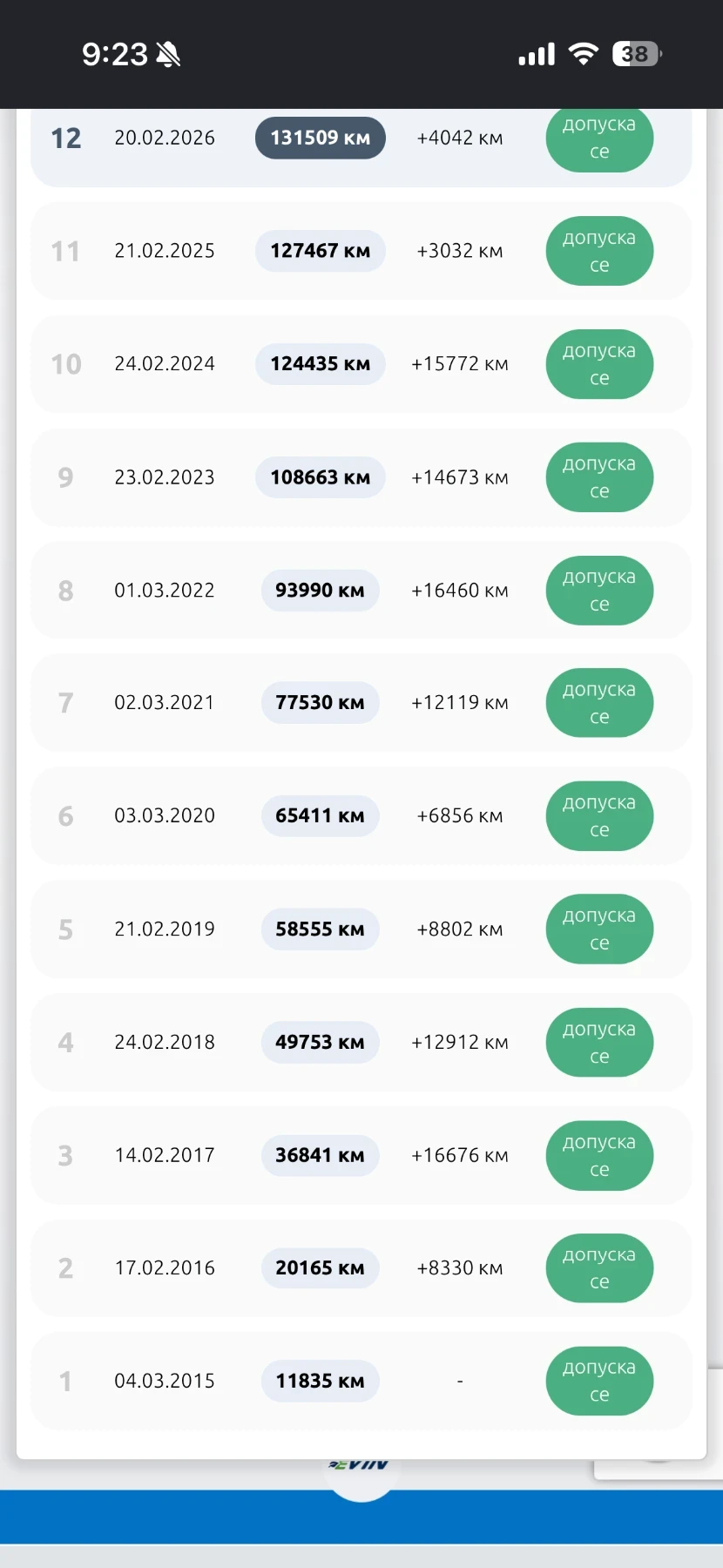Select row number 12 entry
This screenshot has height=1568, width=723.
click(x=361, y=144)
